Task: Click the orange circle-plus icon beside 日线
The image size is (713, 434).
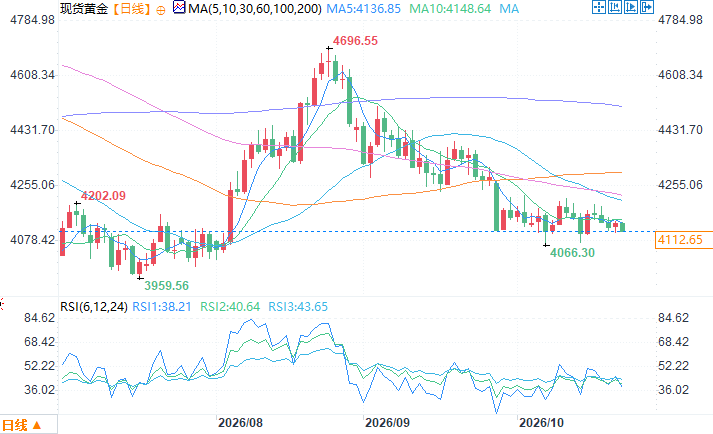Action: pos(161,10)
